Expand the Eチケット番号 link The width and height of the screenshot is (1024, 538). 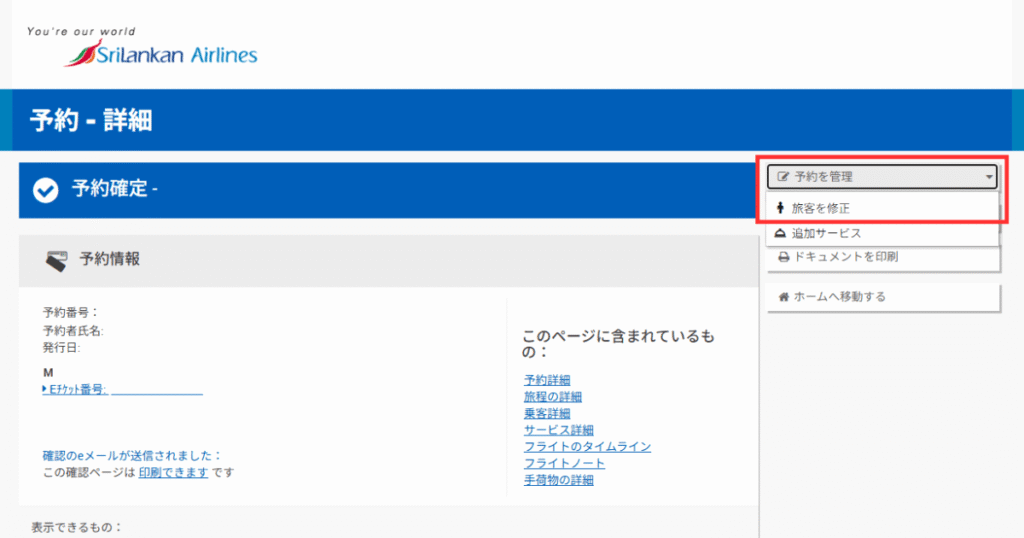click(74, 390)
